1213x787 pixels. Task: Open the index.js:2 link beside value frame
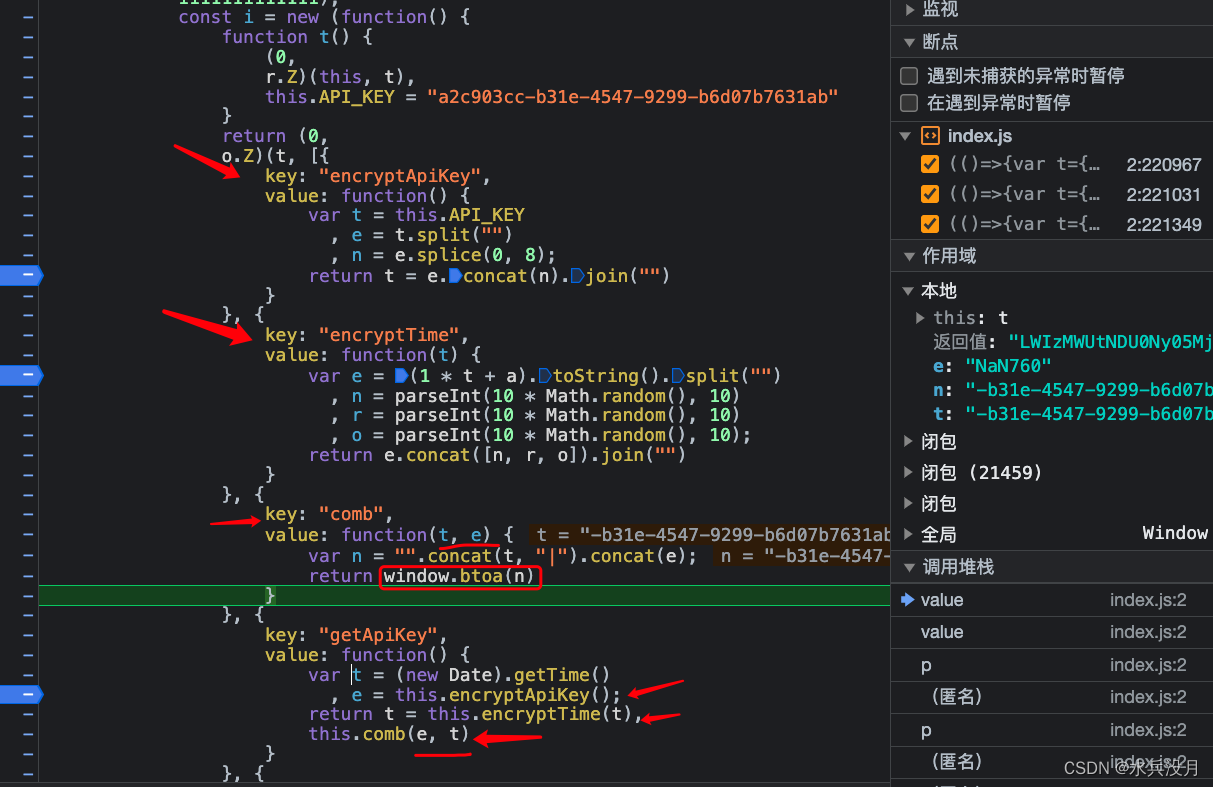coord(1148,599)
